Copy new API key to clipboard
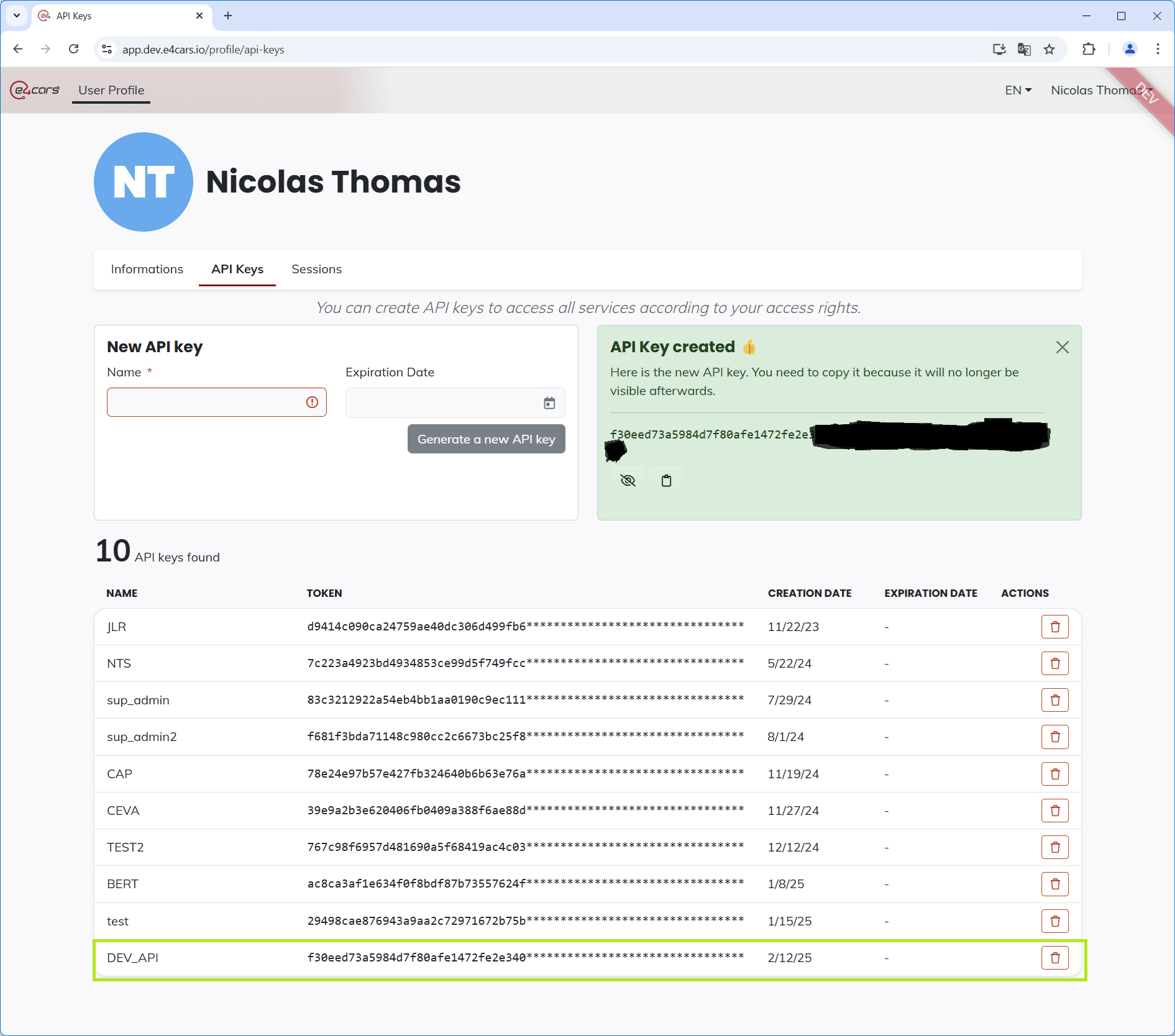Image resolution: width=1175 pixels, height=1036 pixels. click(666, 480)
